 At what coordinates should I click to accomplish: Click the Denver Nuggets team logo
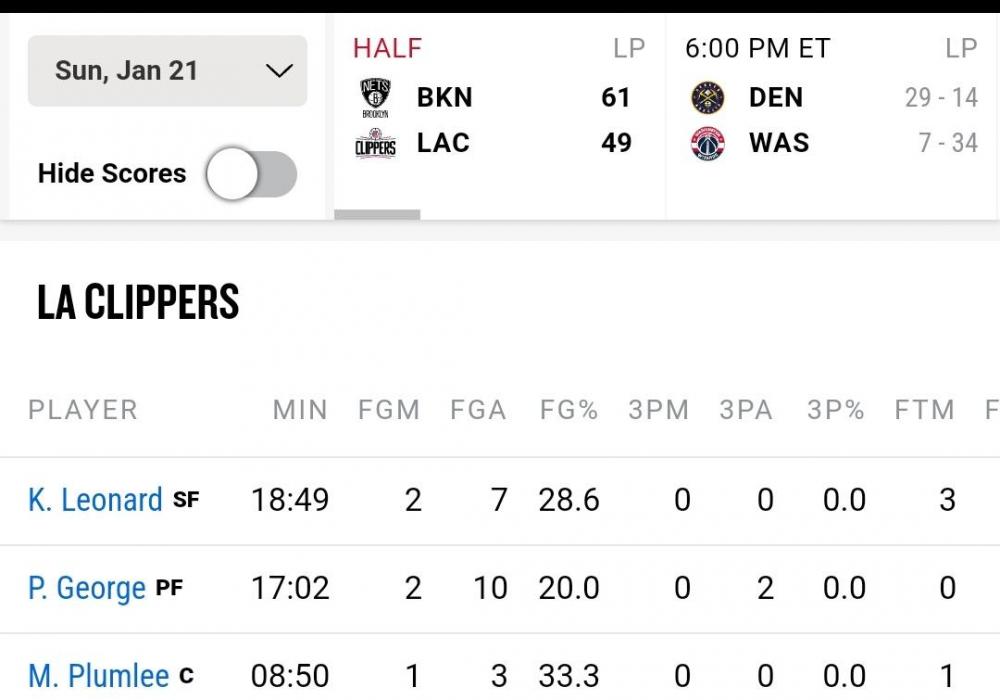coord(707,98)
